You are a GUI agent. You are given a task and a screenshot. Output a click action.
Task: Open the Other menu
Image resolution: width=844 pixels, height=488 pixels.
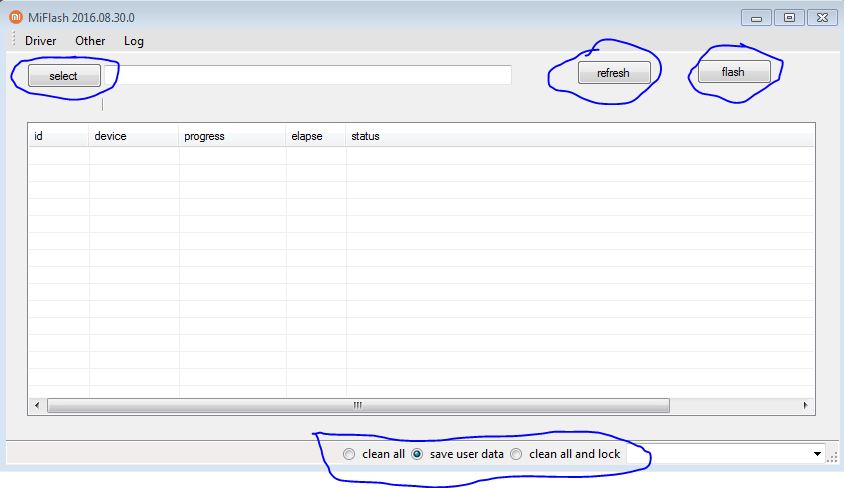pyautogui.click(x=90, y=41)
